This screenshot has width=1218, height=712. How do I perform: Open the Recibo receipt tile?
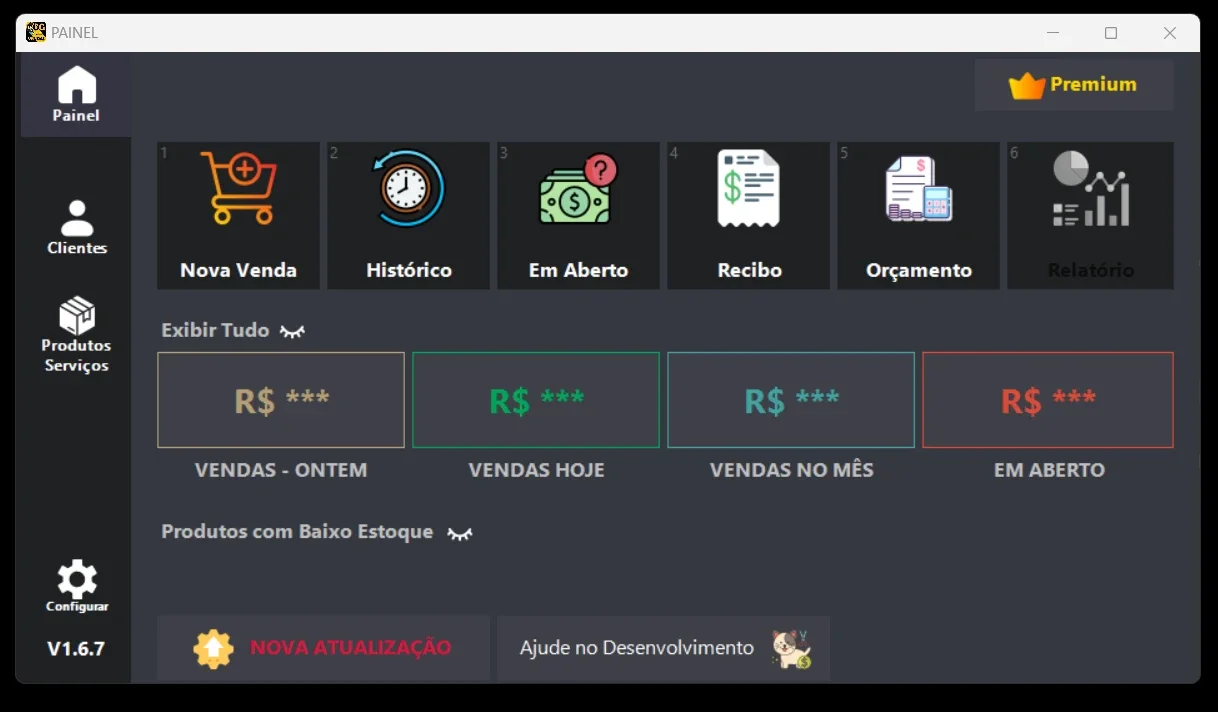(749, 216)
